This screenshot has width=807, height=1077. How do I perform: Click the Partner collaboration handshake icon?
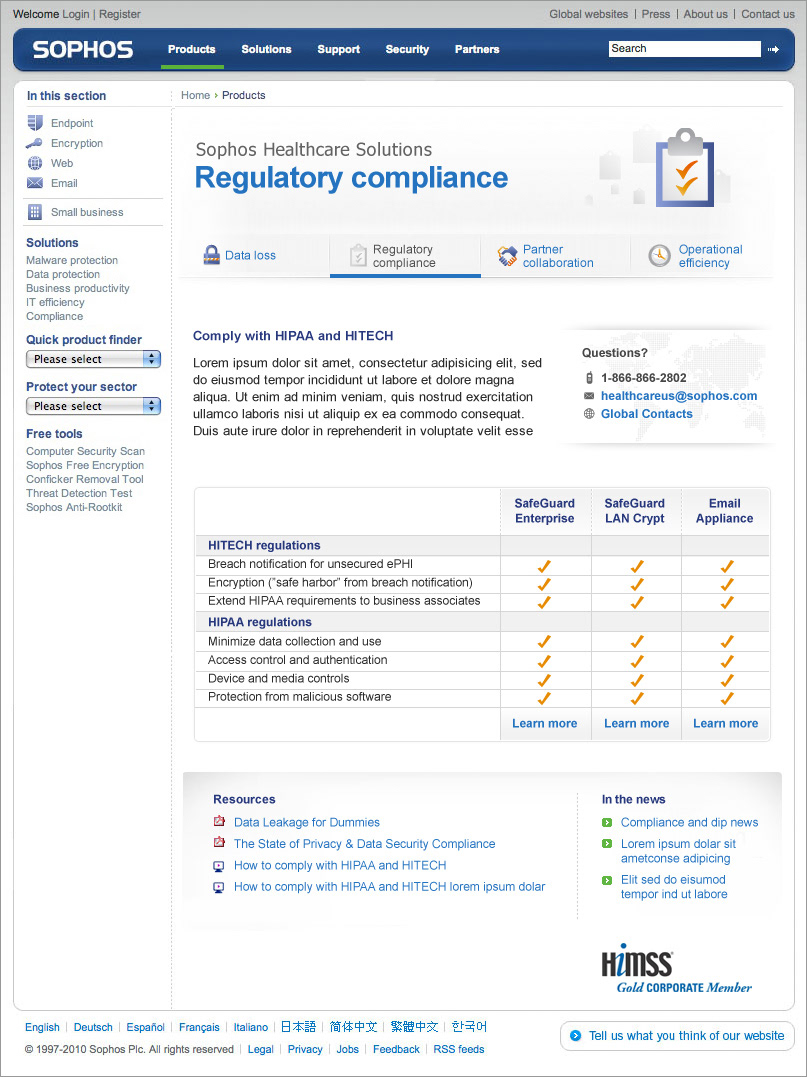coord(507,256)
